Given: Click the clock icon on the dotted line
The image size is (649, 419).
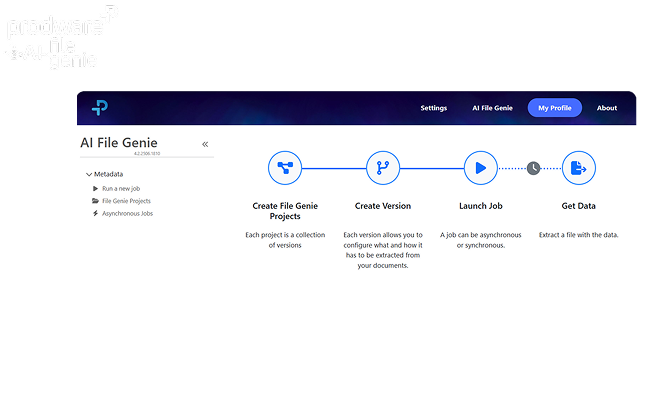Looking at the screenshot, I should coord(534,168).
